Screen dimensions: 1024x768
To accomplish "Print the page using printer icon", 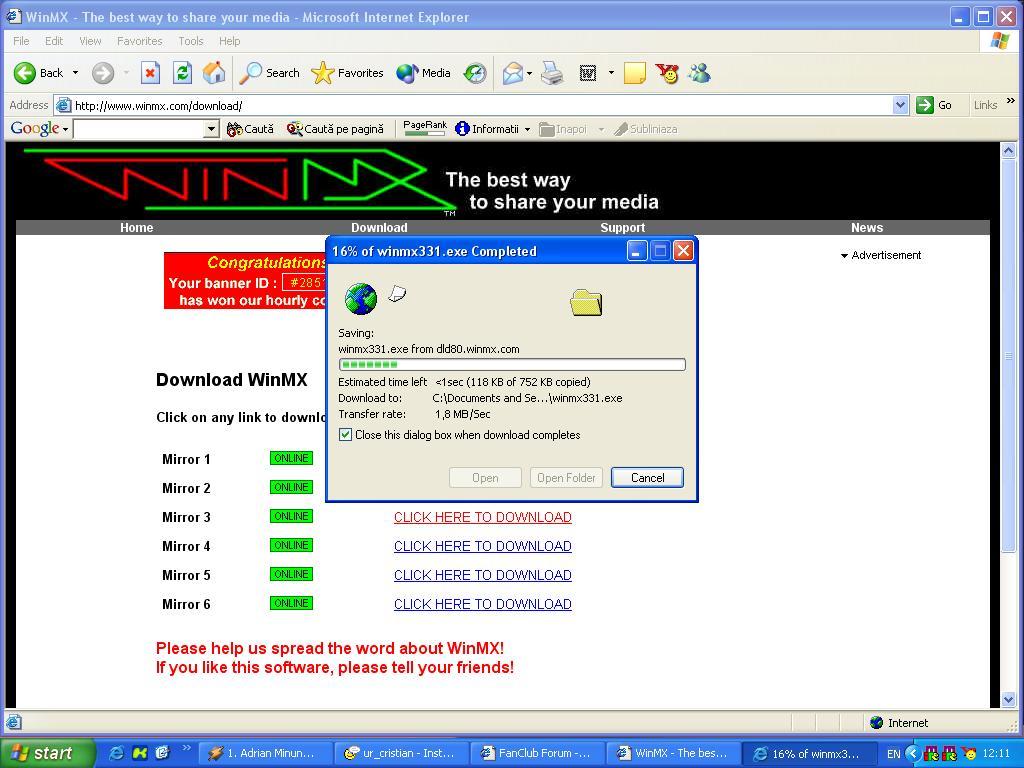I will point(552,72).
